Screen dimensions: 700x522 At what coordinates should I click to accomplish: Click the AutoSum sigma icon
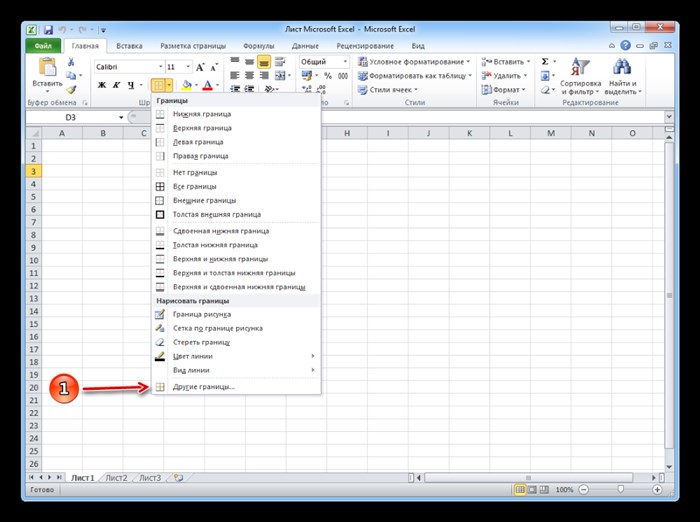click(x=545, y=62)
